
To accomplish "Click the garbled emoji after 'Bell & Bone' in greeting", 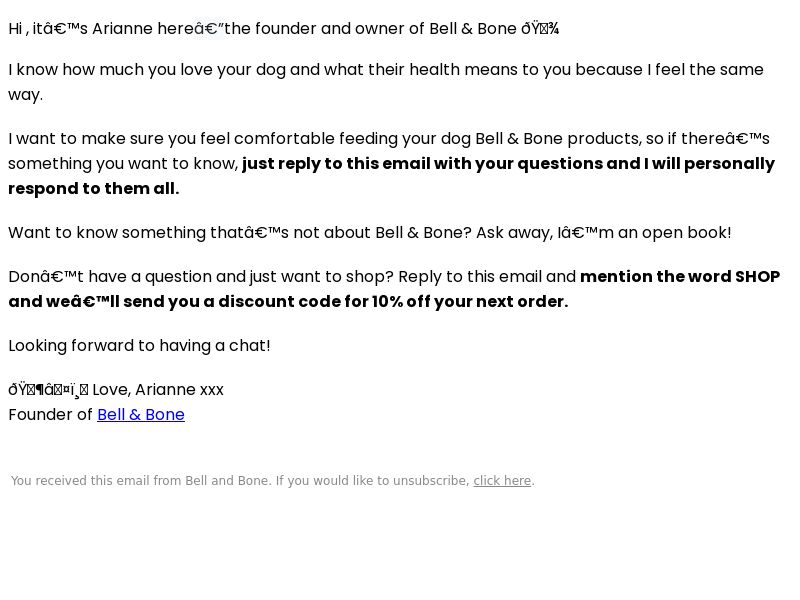I will [540, 29].
